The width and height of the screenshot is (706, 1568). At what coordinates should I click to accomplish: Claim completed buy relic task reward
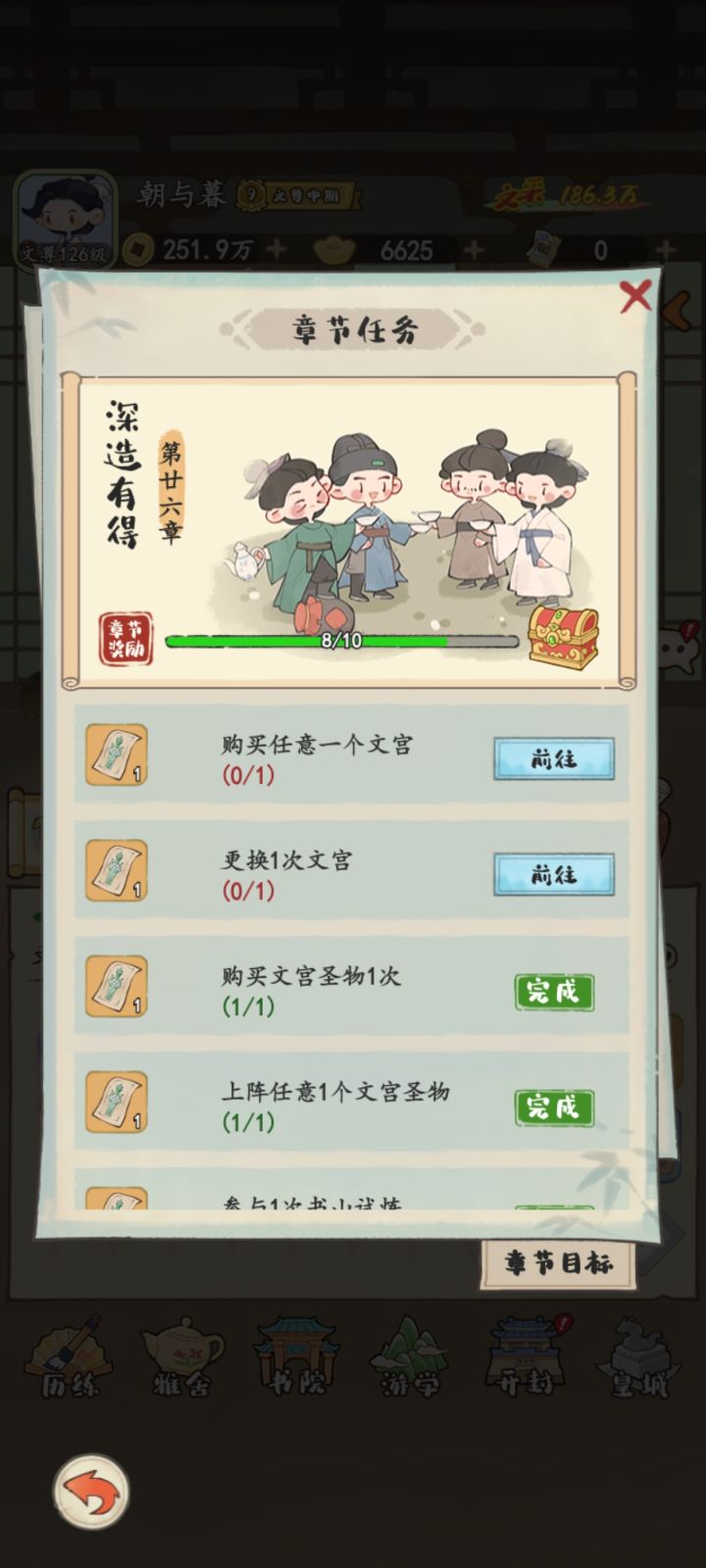(x=554, y=991)
